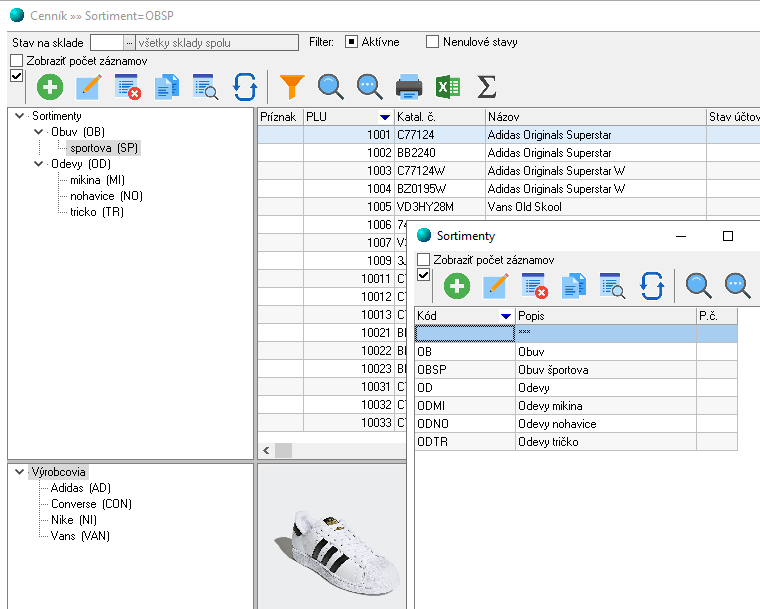
Task: Select the mikina (MI) tree item
Action: (x=97, y=180)
